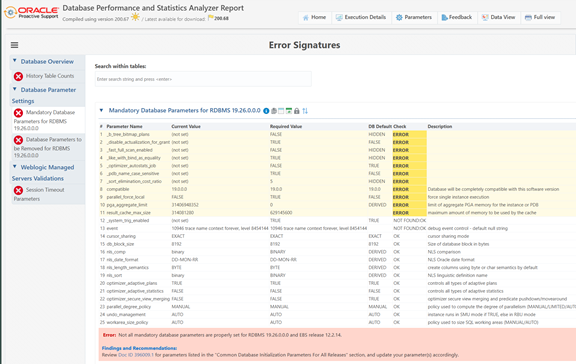Sort by Description column header
Image resolution: width=576 pixels, height=364 pixels.
(x=440, y=126)
